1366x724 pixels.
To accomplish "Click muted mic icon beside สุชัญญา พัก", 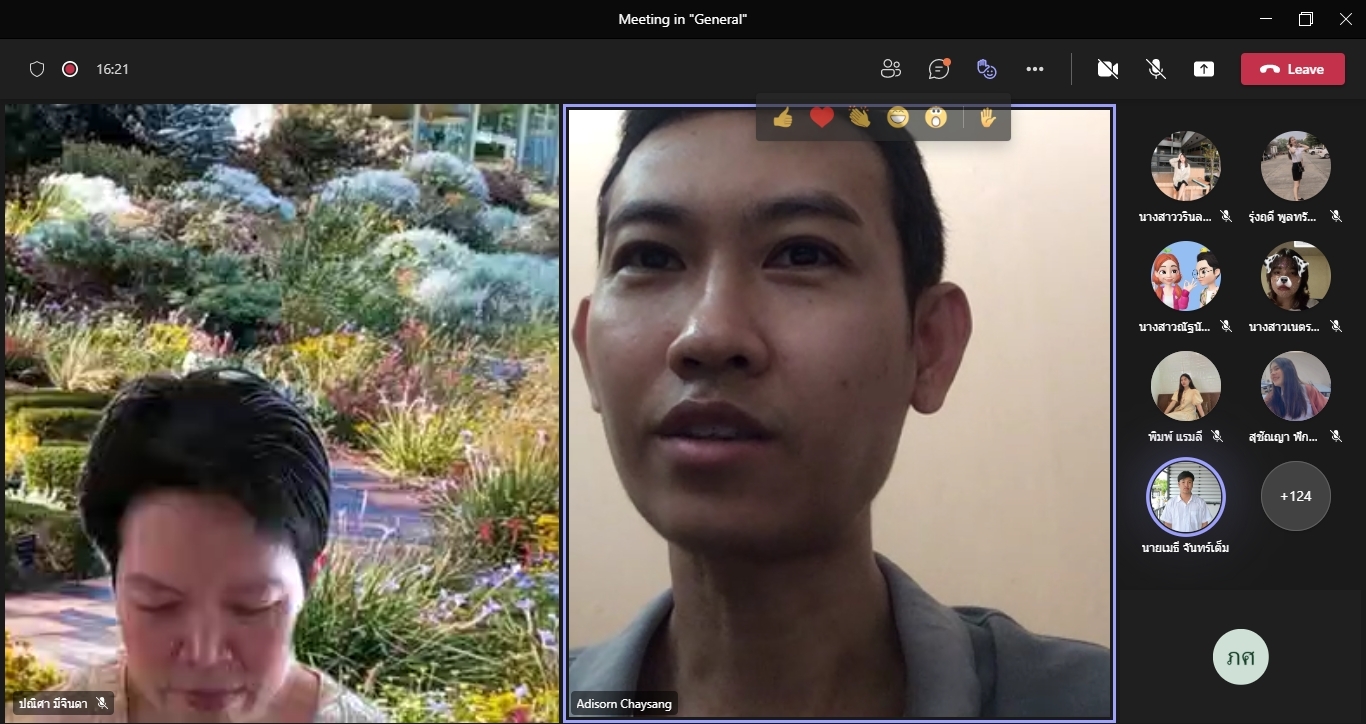I will pyautogui.click(x=1337, y=436).
